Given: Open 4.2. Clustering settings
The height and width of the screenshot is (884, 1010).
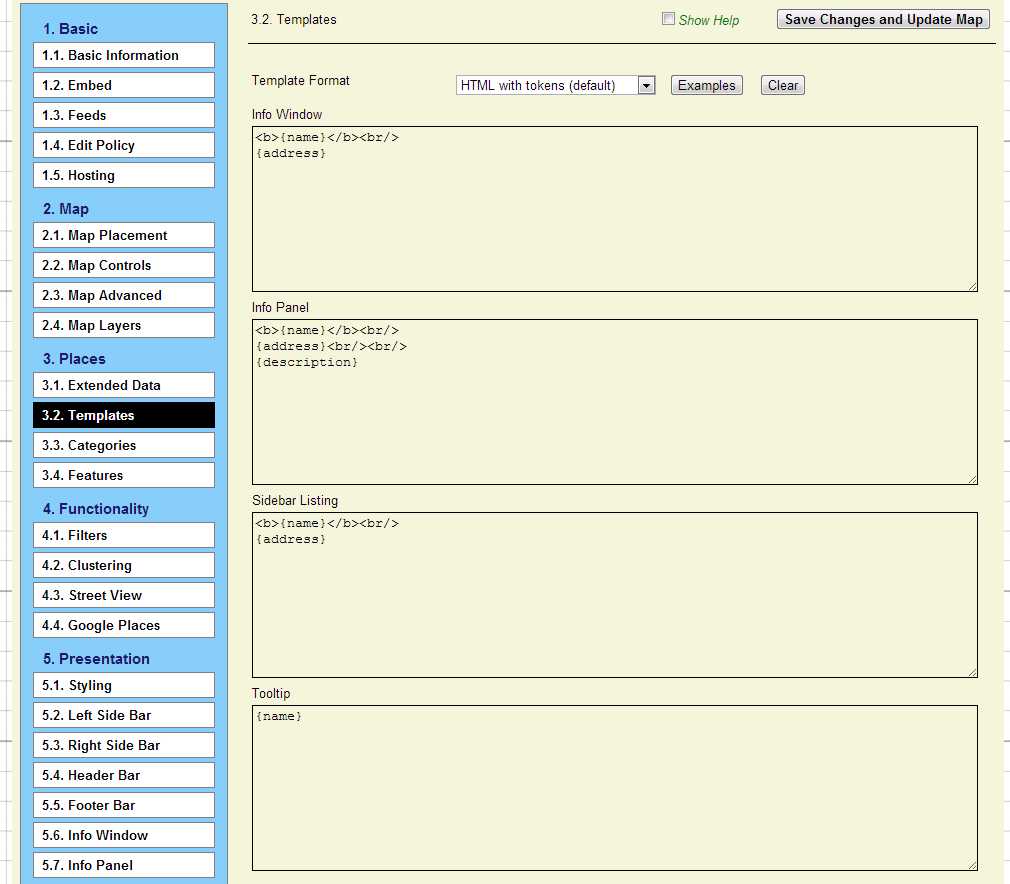Looking at the screenshot, I should click(124, 565).
